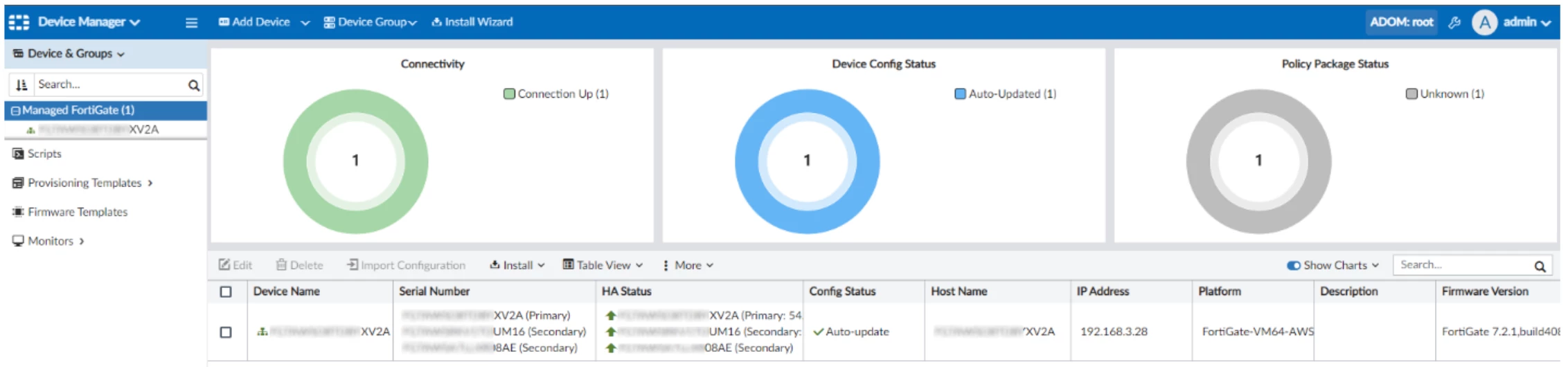
Task: Collapse the Managed FortiGate (1) tree node
Action: tap(15, 111)
